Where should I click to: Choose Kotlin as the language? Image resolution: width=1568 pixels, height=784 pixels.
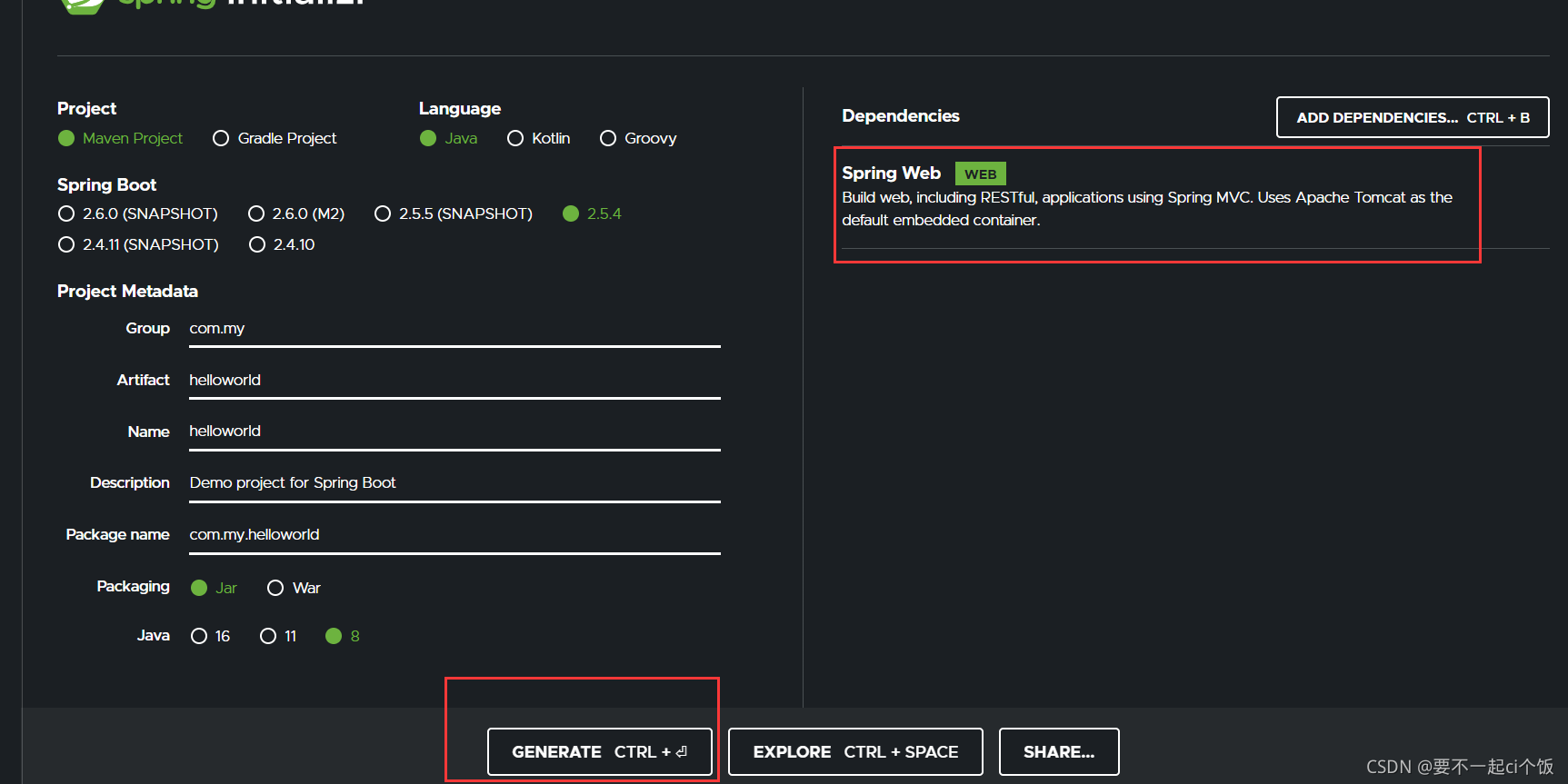tap(539, 138)
